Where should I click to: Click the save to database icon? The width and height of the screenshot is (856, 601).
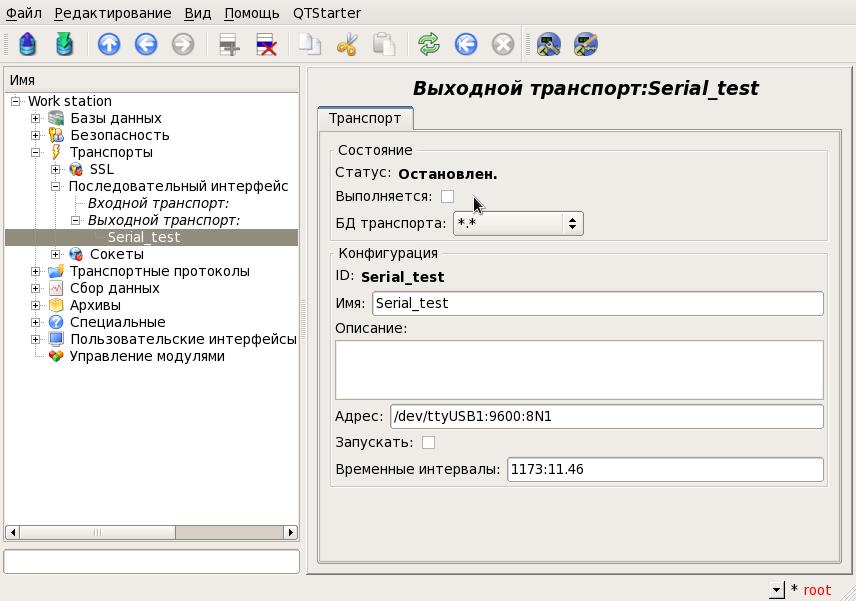(64, 44)
